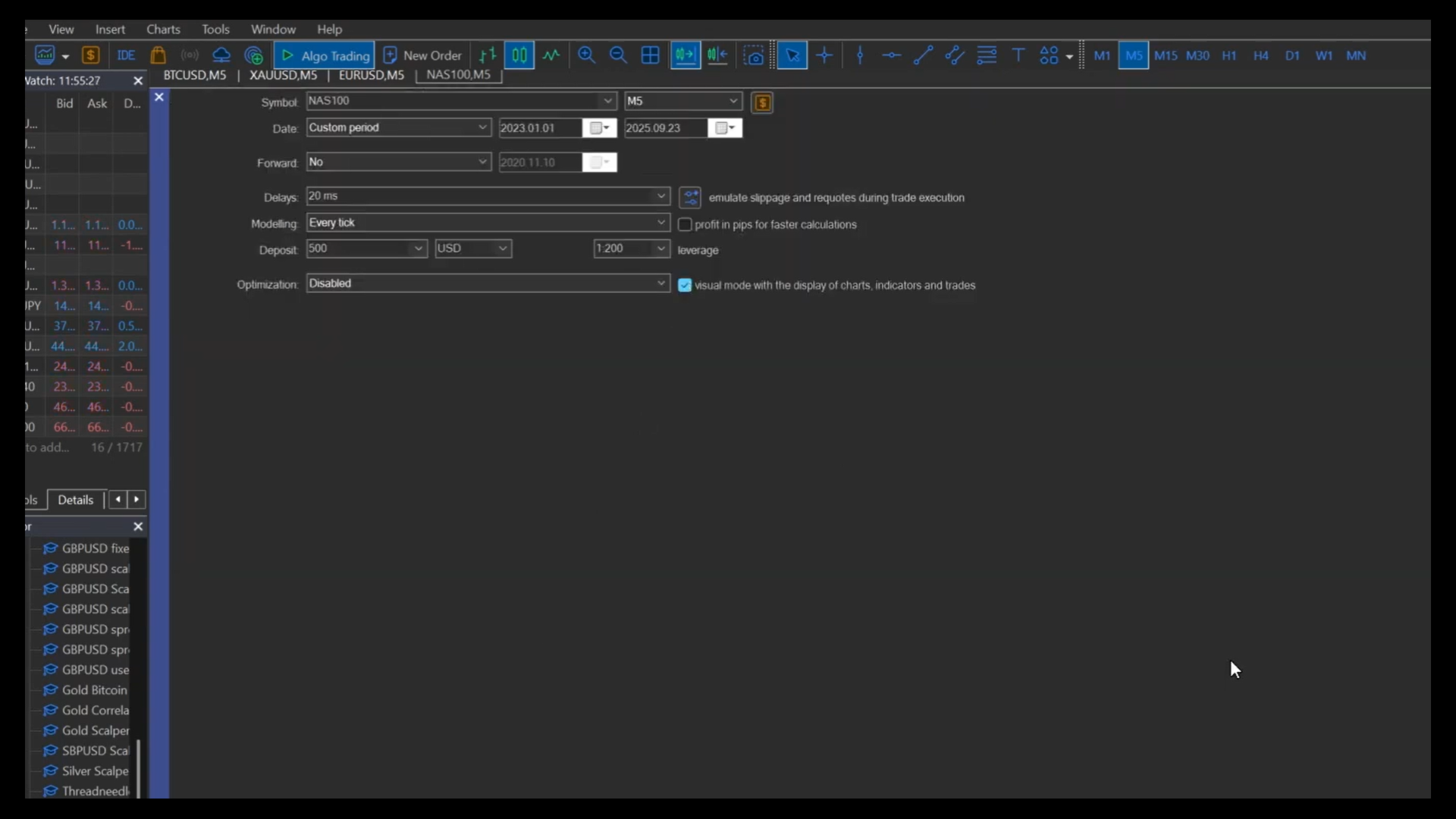Open the Tools menu
This screenshot has width=1456, height=819.
215,29
